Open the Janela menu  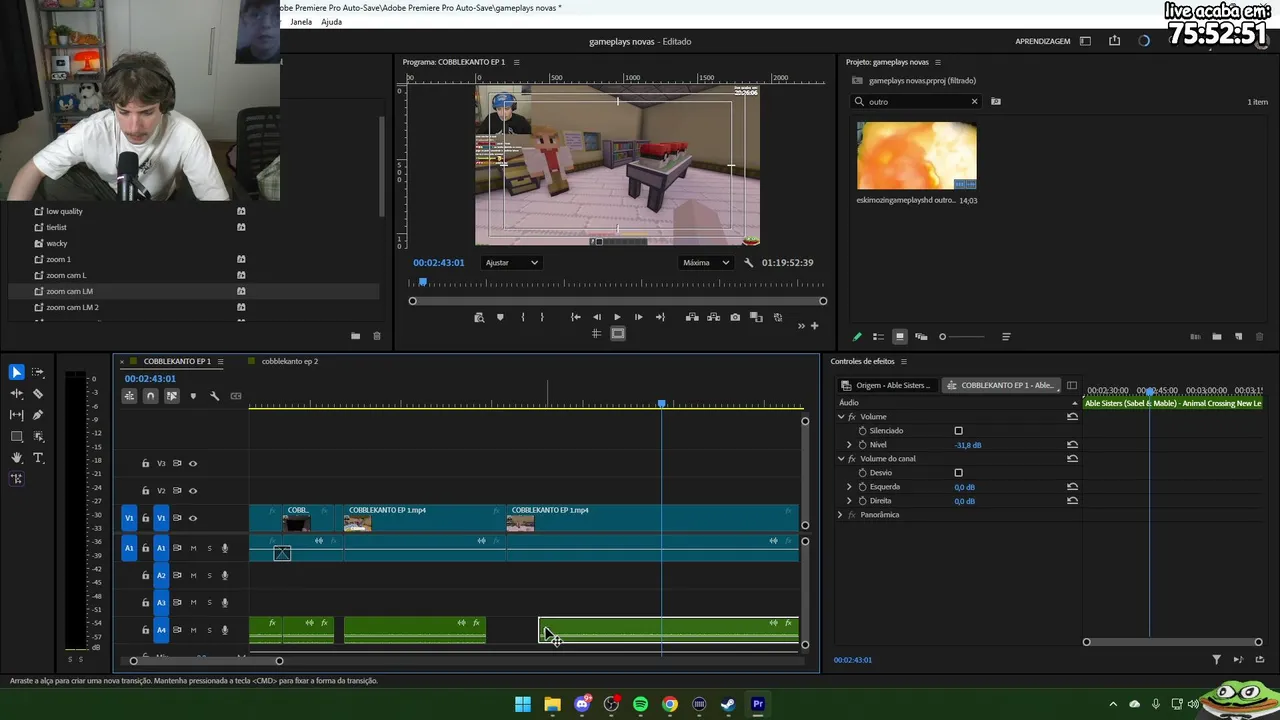(x=301, y=22)
